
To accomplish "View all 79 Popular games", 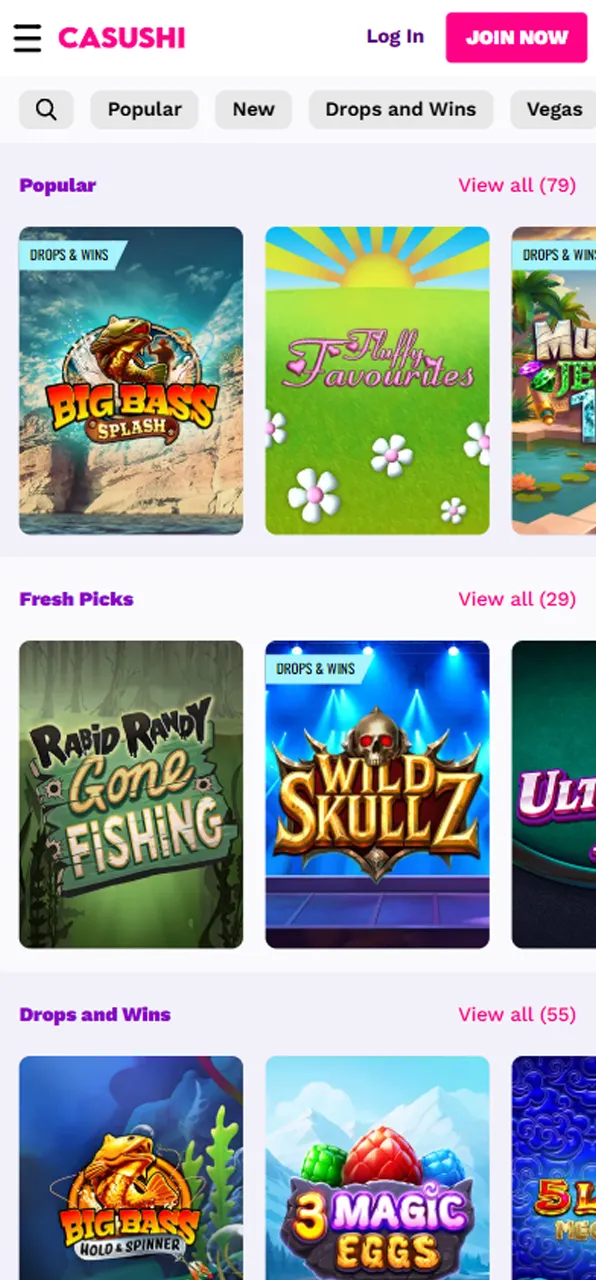I will point(517,185).
